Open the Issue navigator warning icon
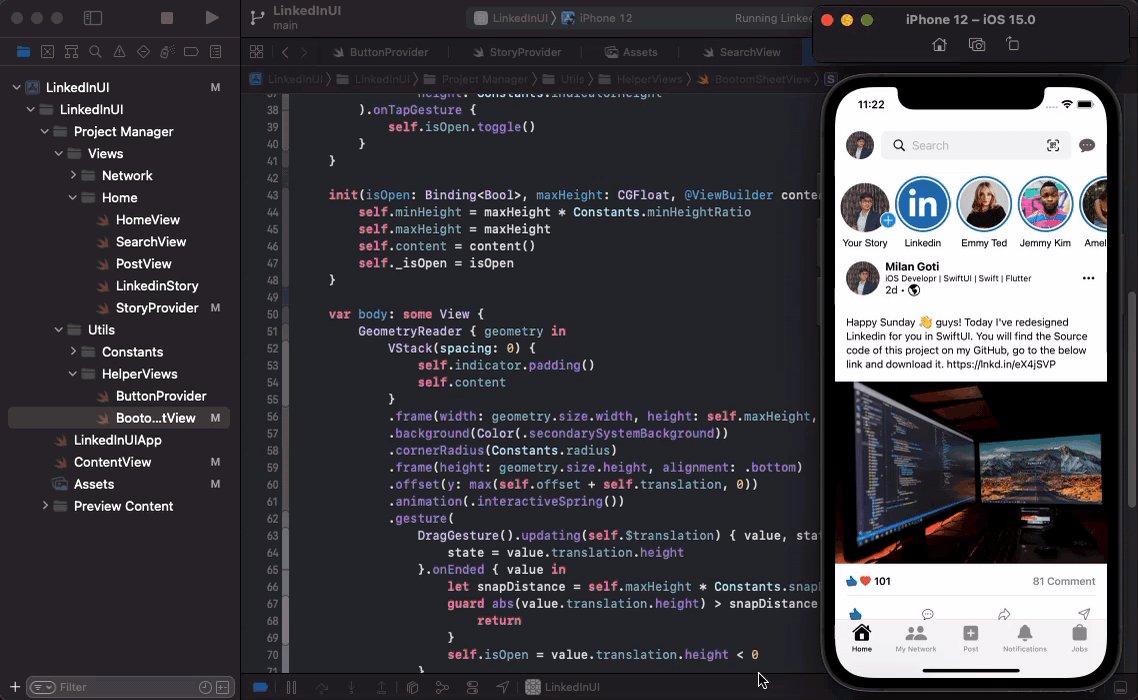 click(119, 52)
